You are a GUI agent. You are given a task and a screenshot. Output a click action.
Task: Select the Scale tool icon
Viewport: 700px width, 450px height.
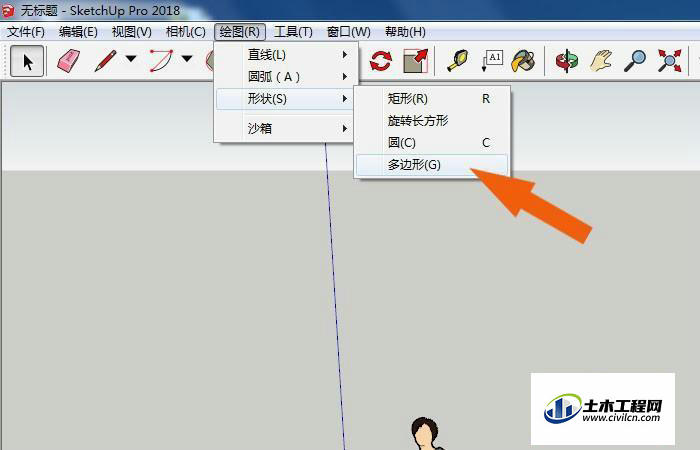click(416, 61)
